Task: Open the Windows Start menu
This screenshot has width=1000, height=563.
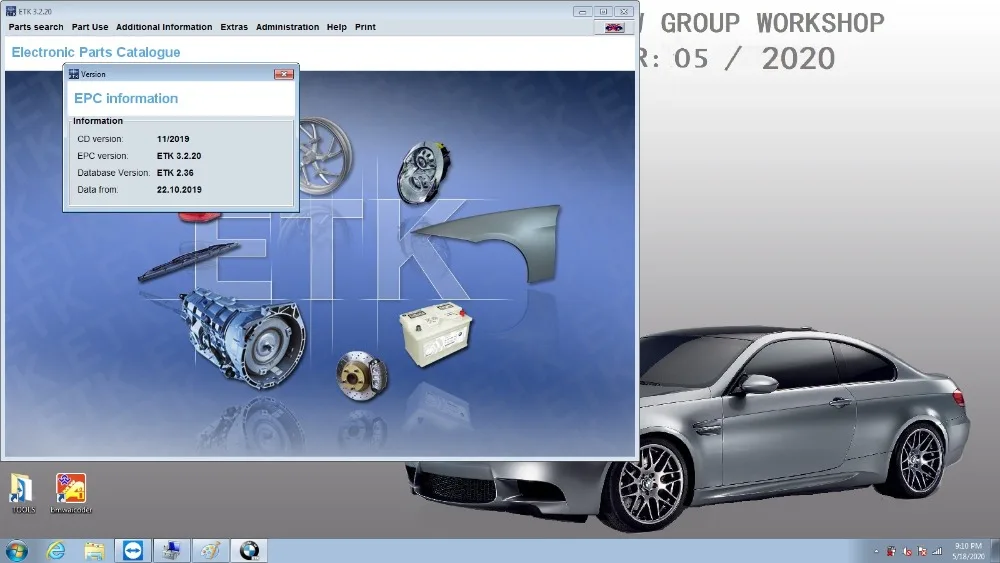Action: pos(16,550)
